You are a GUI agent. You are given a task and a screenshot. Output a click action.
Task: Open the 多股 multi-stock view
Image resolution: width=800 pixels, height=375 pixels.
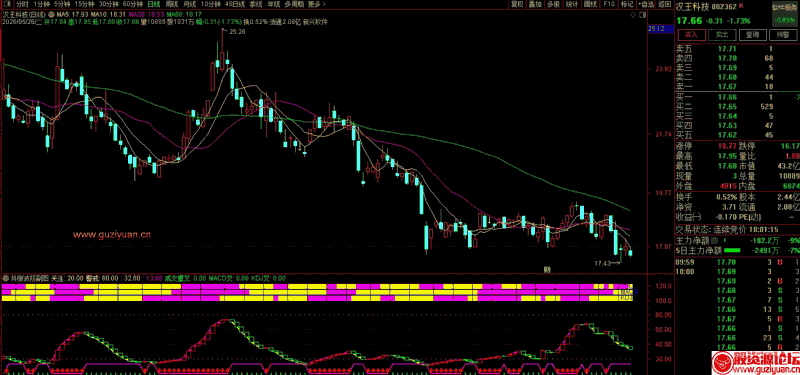[x=553, y=4]
